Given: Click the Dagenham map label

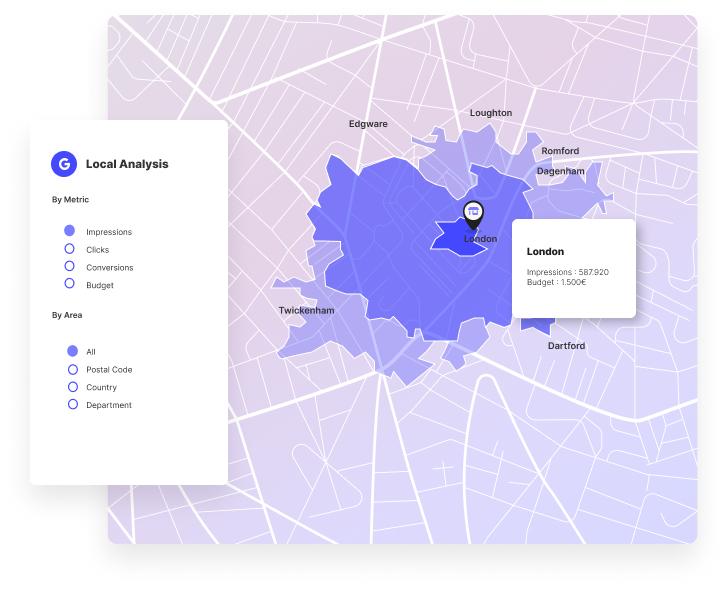Looking at the screenshot, I should 560,171.
